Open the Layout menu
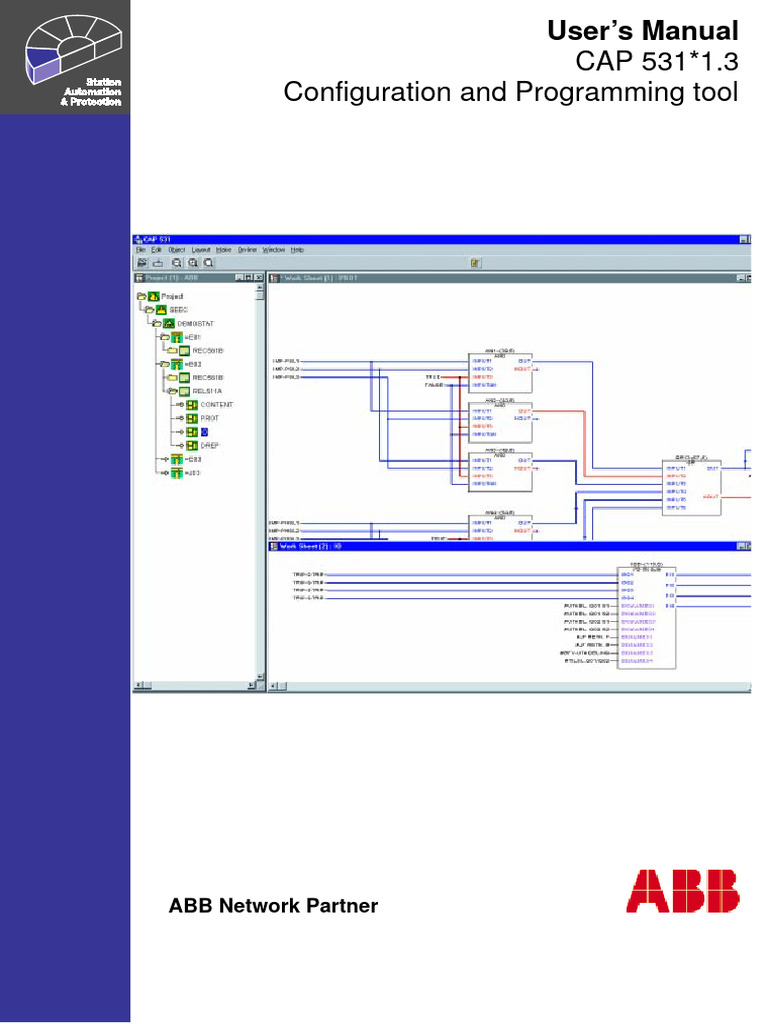 pyautogui.click(x=200, y=249)
